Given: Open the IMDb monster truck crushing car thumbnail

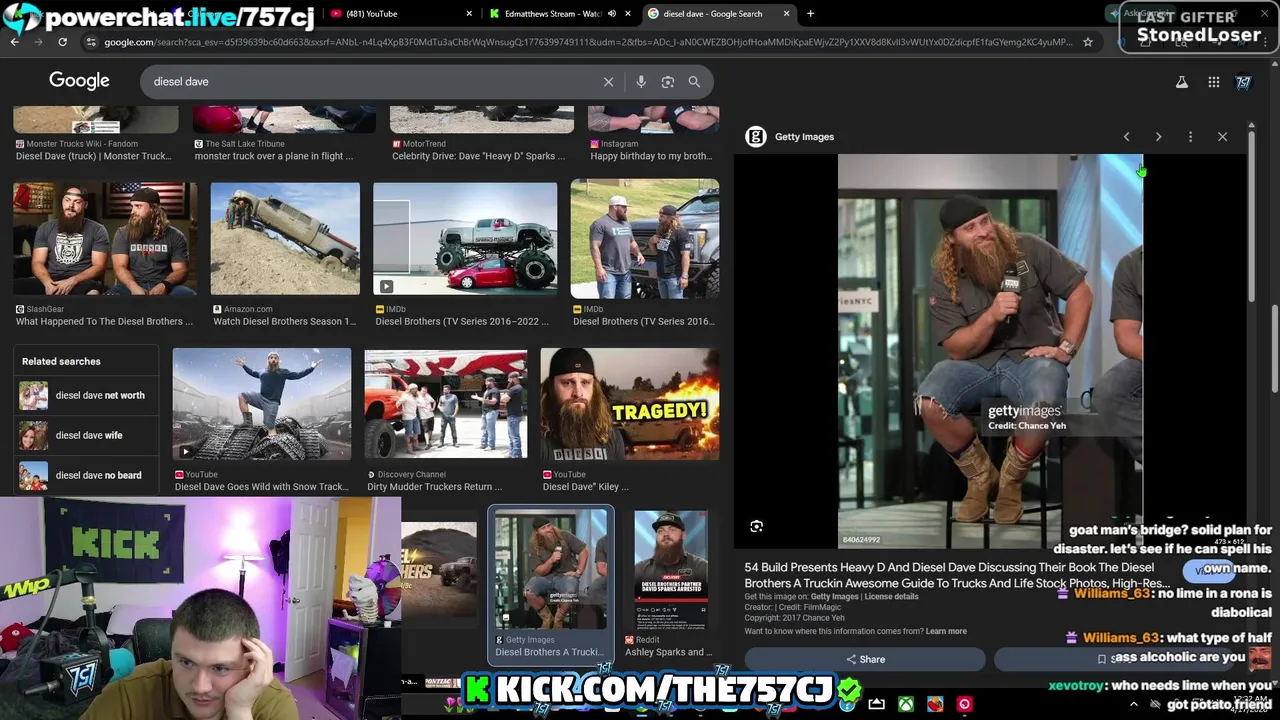Looking at the screenshot, I should [465, 238].
